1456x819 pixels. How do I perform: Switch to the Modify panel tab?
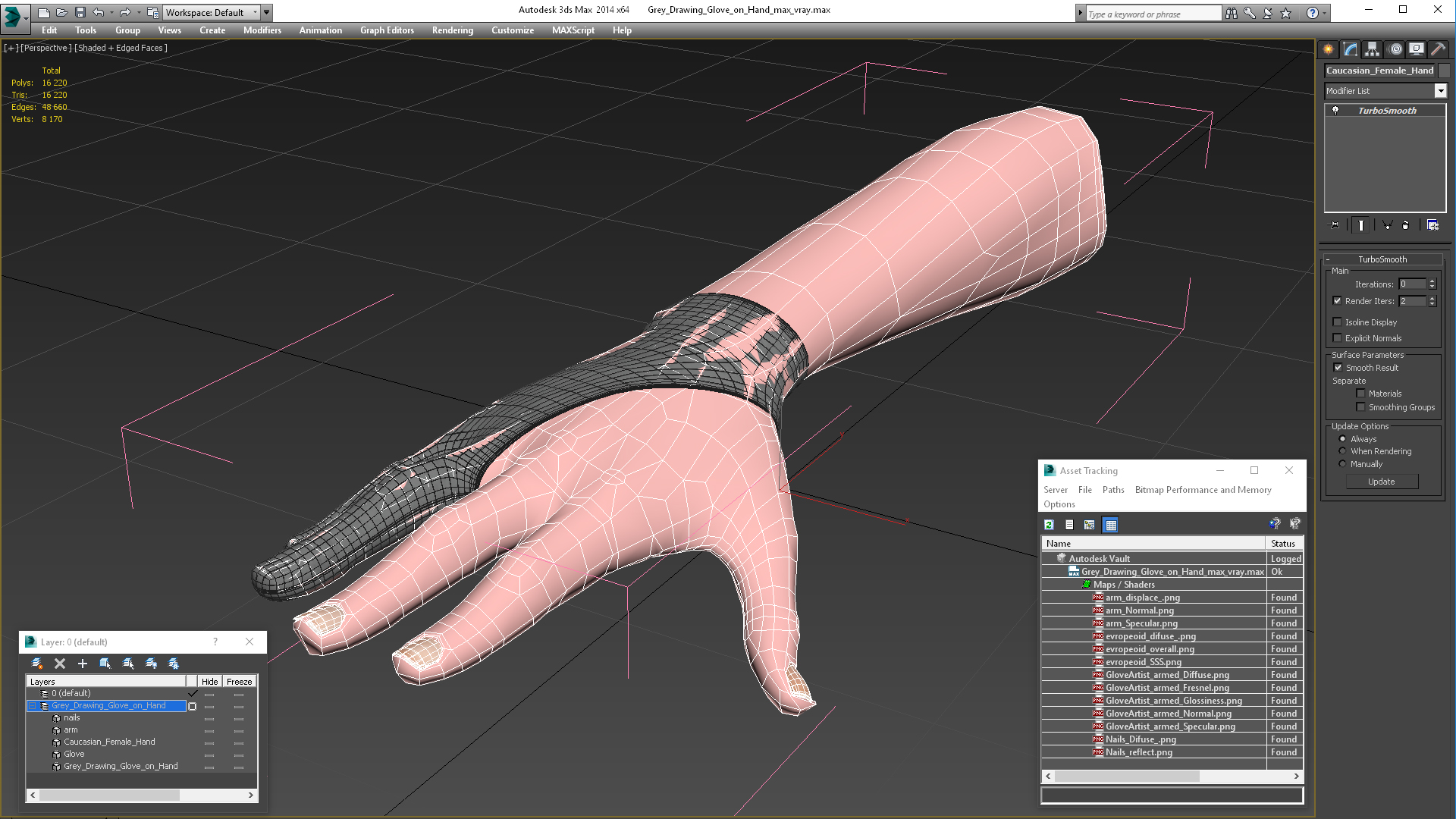click(x=1351, y=49)
